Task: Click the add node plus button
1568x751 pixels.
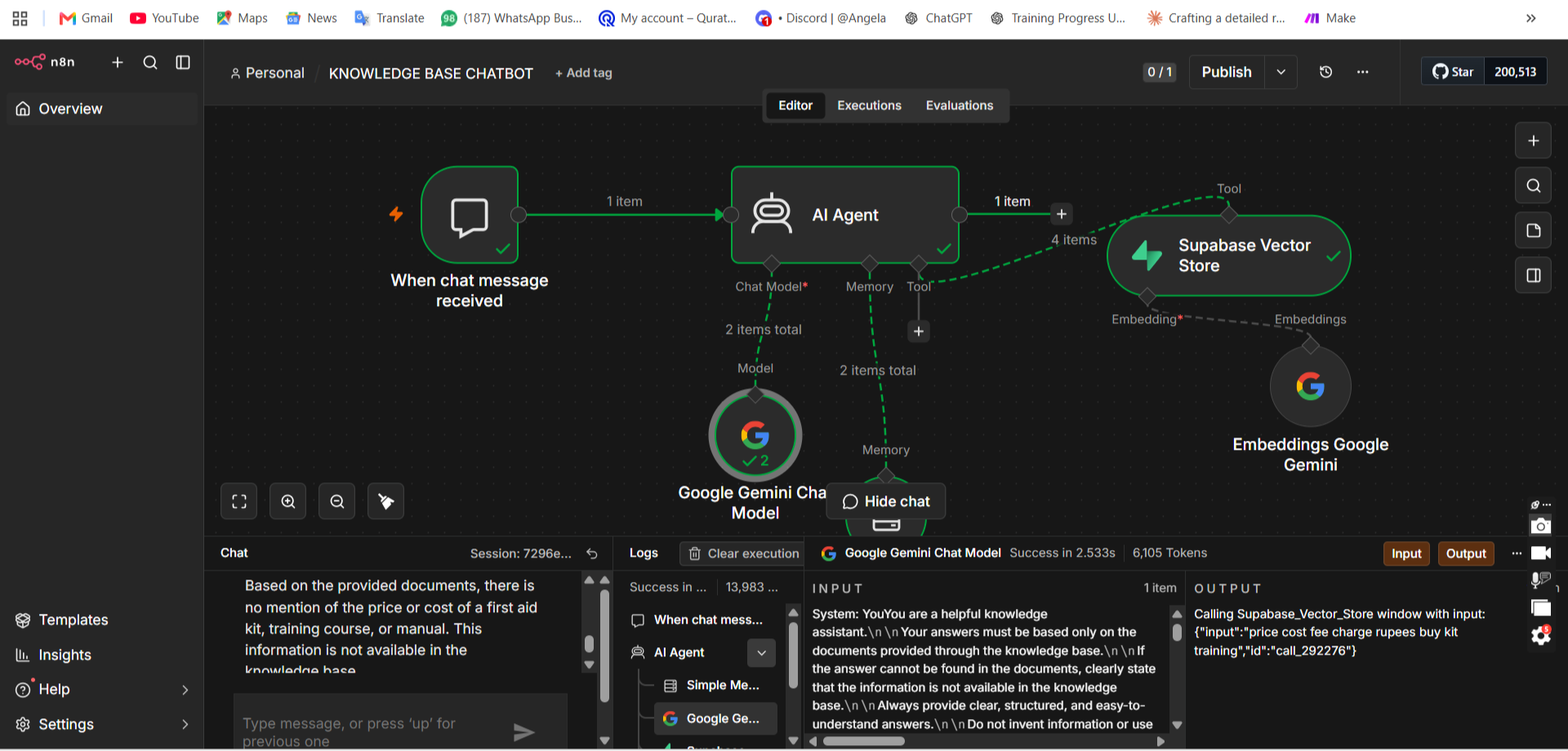Action: pos(1533,140)
